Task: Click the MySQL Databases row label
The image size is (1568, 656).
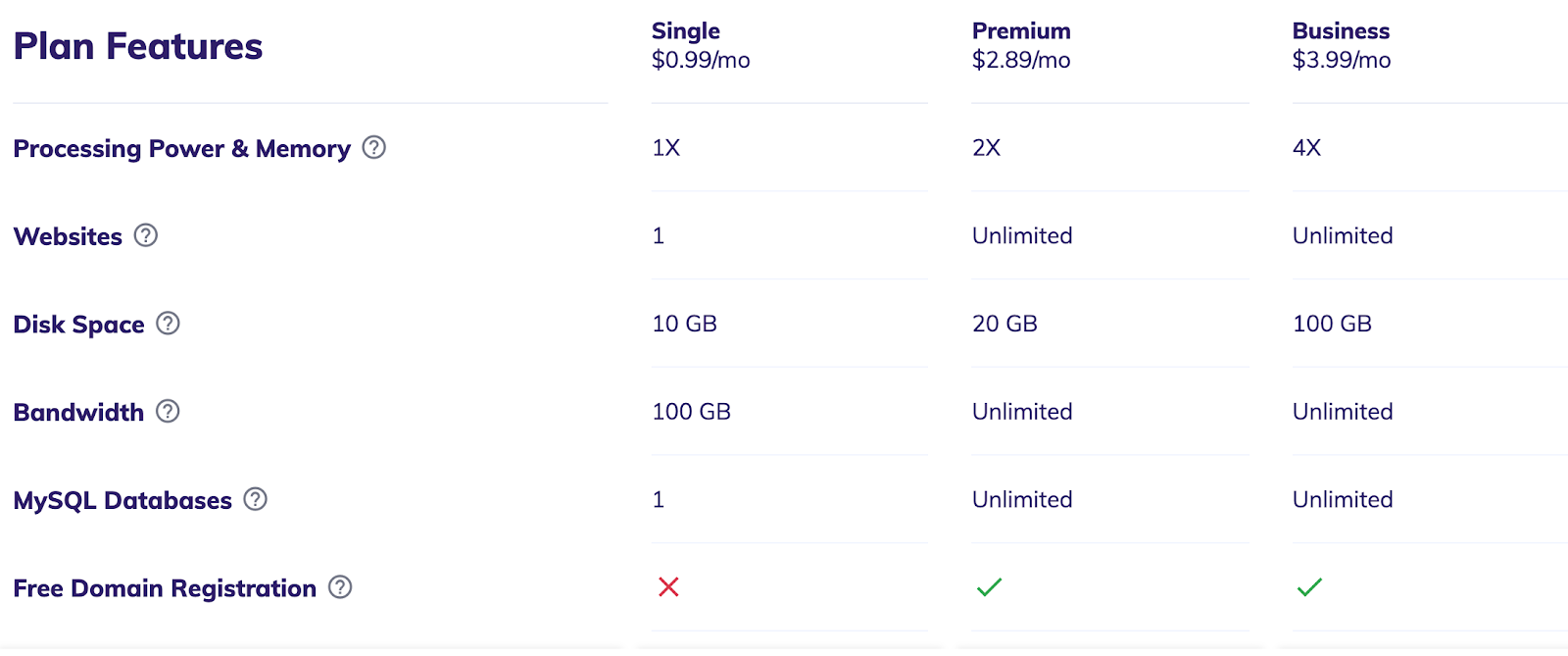Action: coord(122,500)
